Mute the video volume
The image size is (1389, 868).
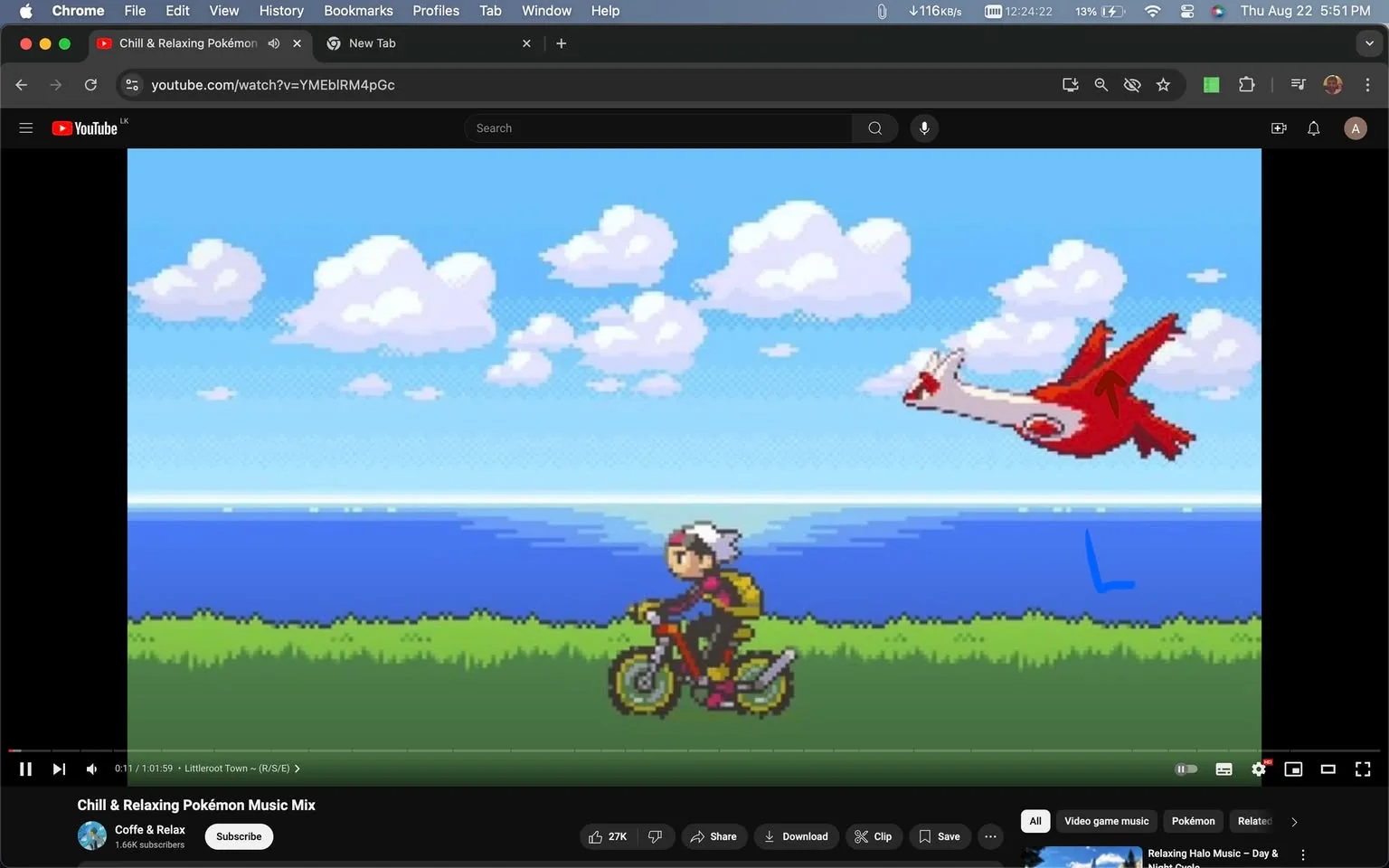tap(91, 769)
